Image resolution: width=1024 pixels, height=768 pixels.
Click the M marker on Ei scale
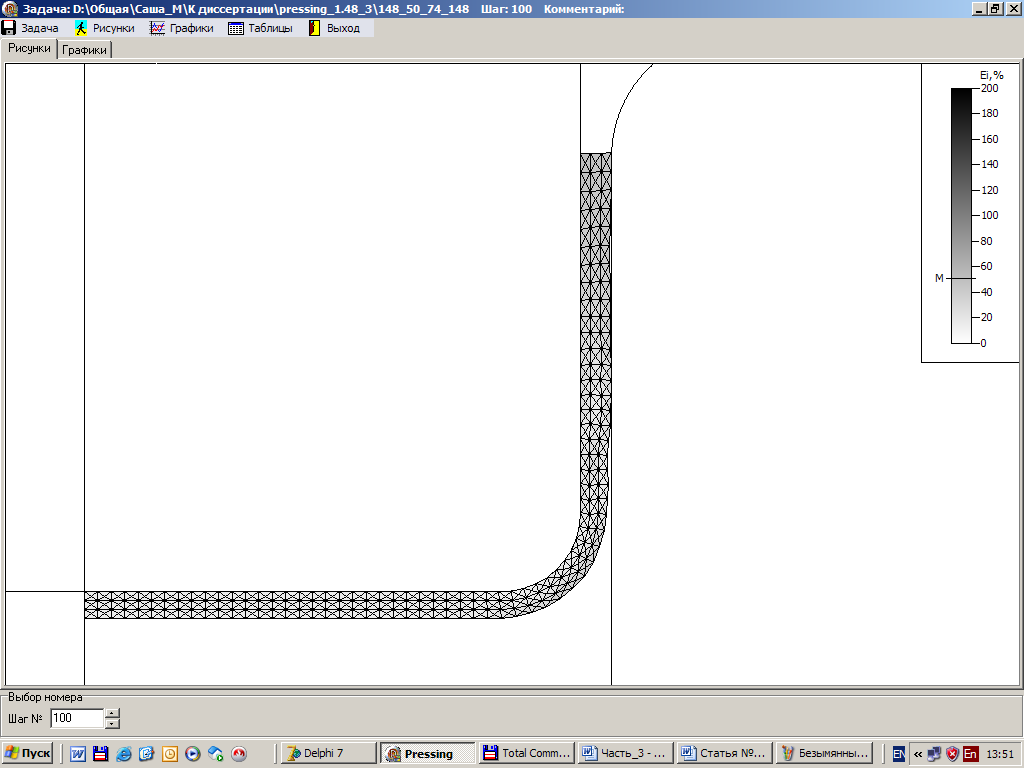(x=939, y=278)
